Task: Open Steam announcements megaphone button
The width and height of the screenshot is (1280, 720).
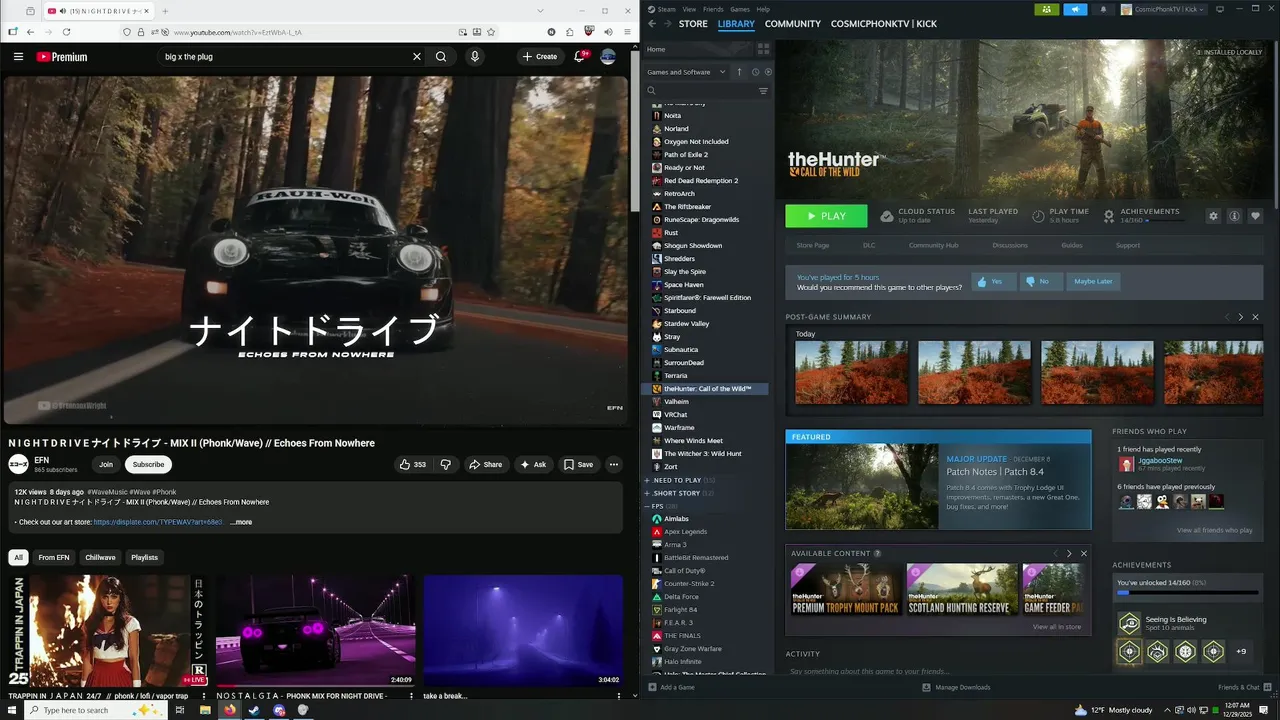Action: pos(1076,9)
